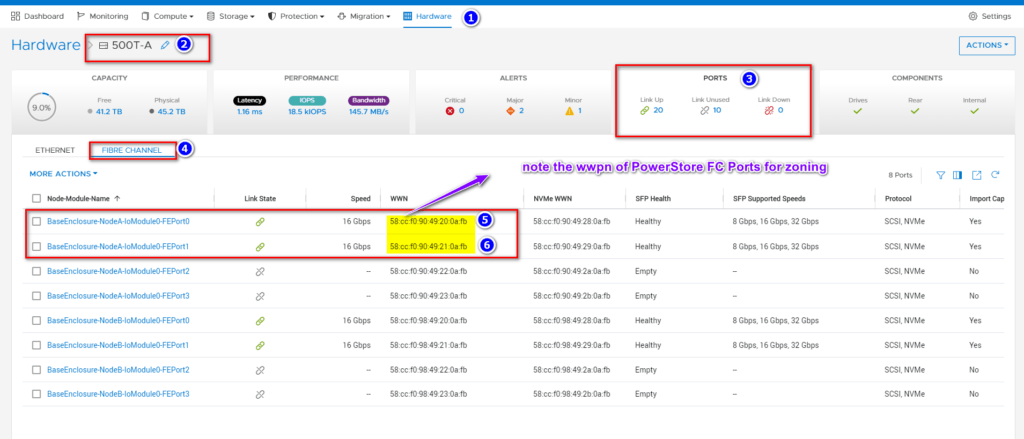Viewport: 1024px width, 439px height.
Task: Click the Critical alerts red icon
Action: click(x=449, y=111)
